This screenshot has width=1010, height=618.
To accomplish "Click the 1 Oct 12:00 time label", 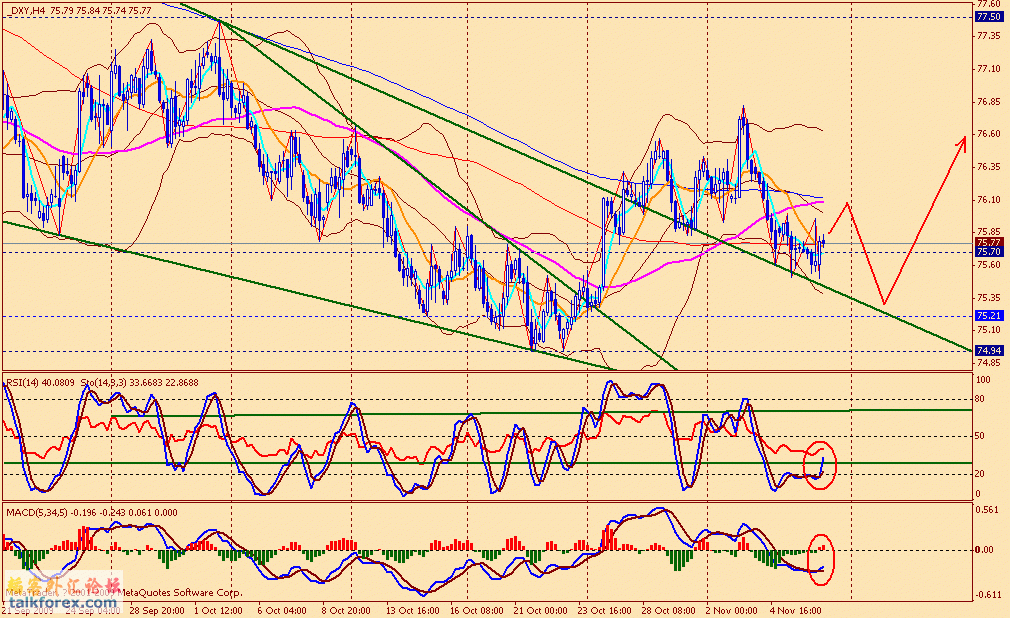I will [x=218, y=610].
